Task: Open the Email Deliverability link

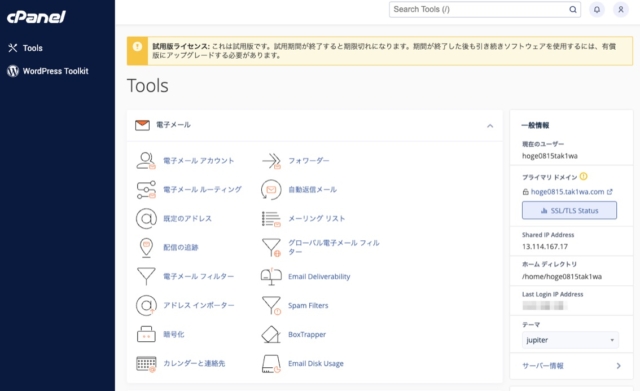Action: coord(319,276)
